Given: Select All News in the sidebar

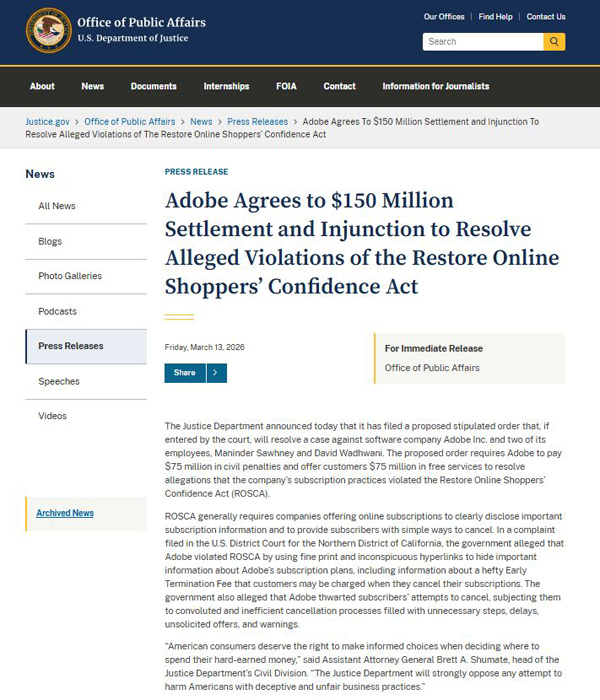Looking at the screenshot, I should (57, 206).
